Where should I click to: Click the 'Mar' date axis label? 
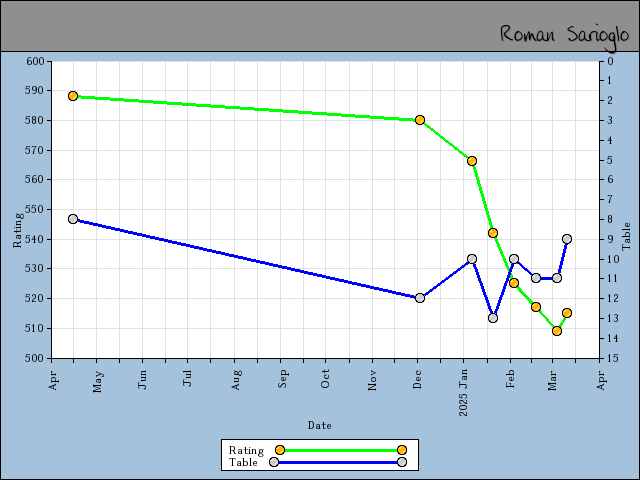coord(552,380)
